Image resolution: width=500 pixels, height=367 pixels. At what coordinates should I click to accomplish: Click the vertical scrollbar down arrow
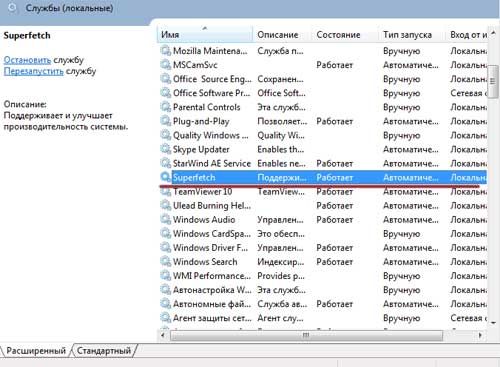click(493, 323)
